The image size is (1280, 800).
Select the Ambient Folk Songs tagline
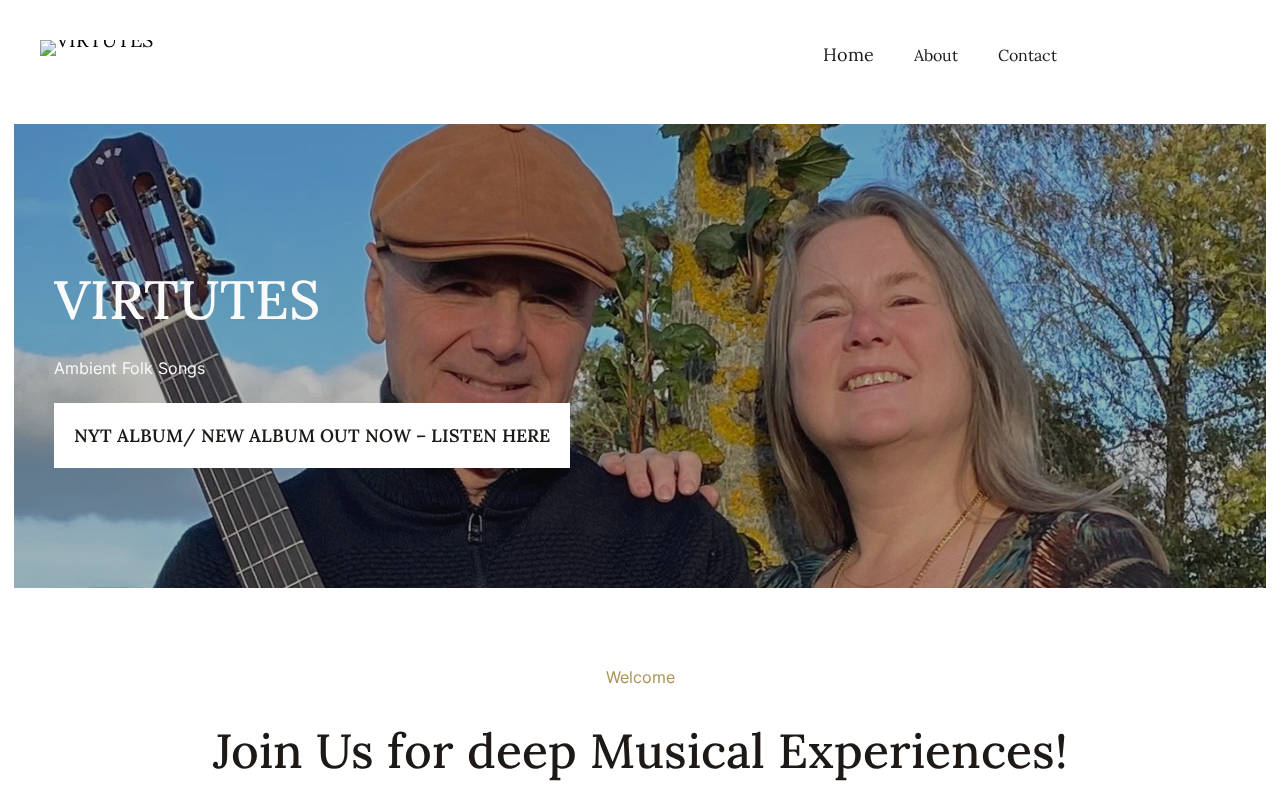tap(130, 368)
